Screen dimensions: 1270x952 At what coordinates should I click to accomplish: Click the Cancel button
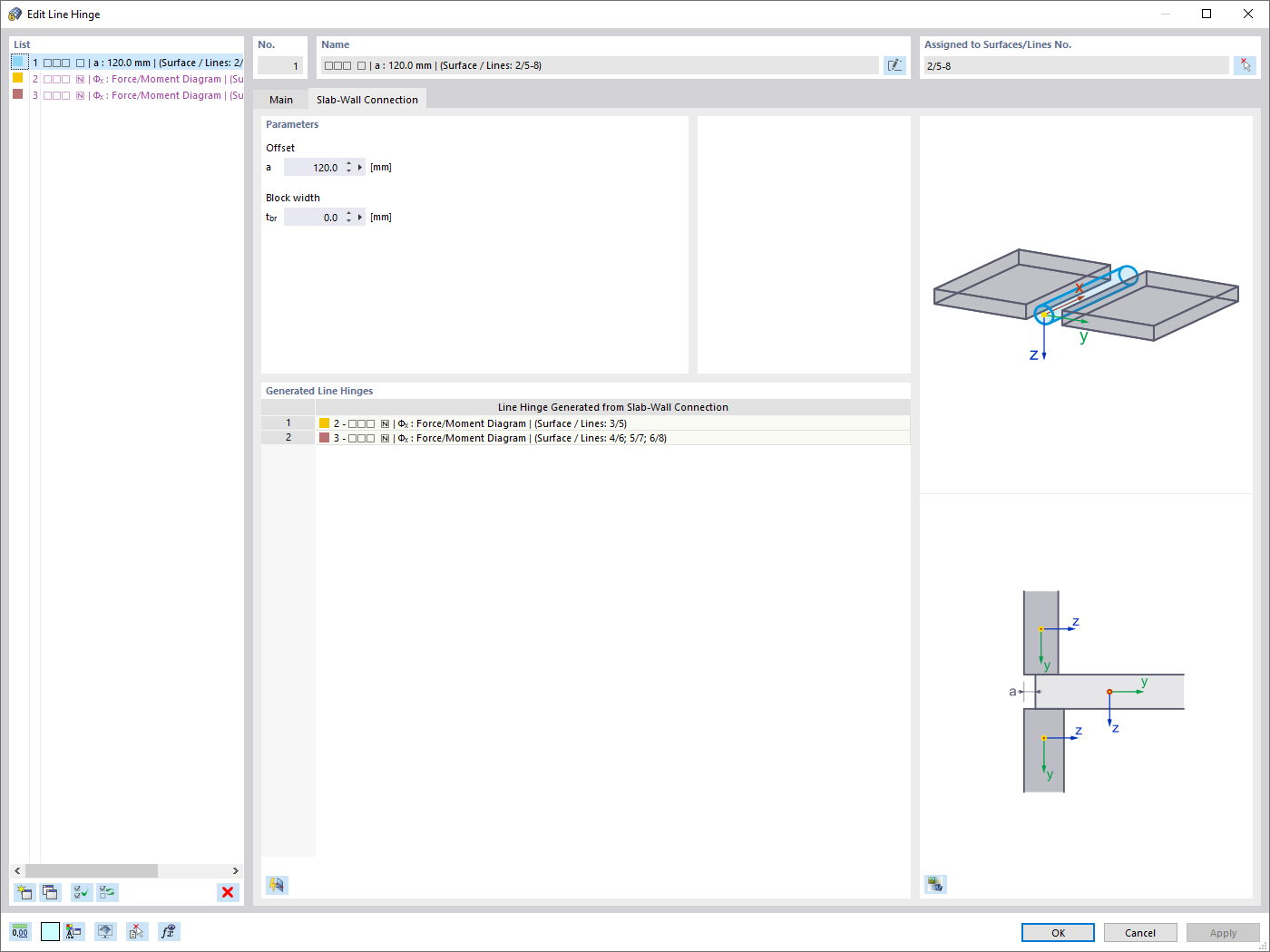1140,932
